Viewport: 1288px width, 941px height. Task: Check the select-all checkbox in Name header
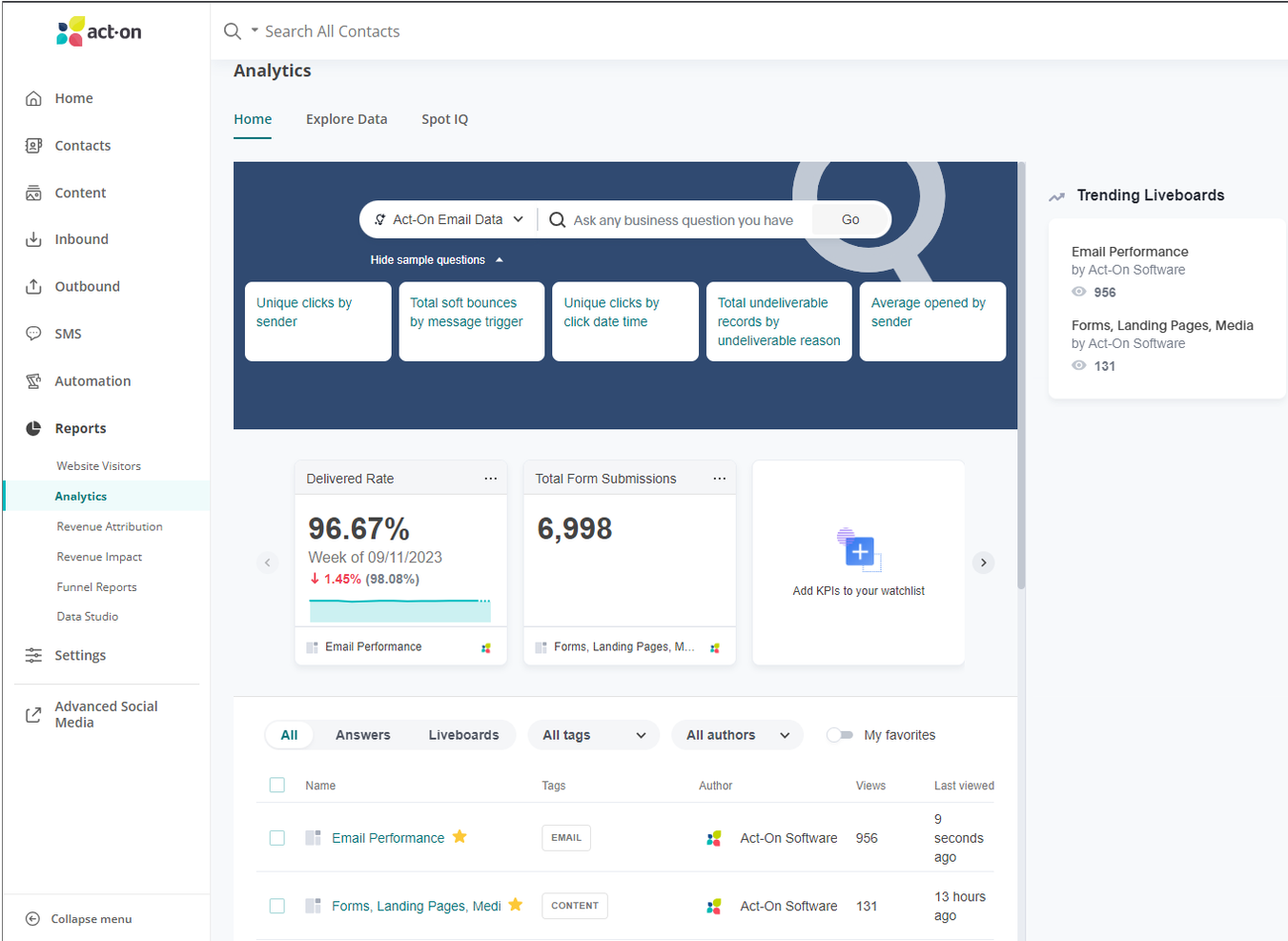click(x=277, y=785)
